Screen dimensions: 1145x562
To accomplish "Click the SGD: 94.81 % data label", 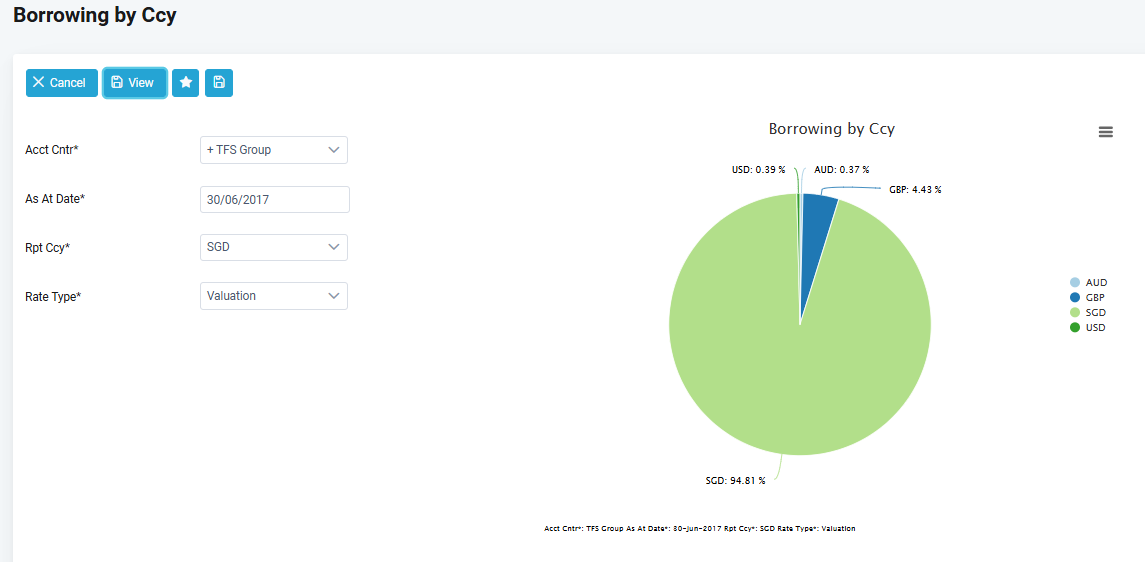I will 735,481.
